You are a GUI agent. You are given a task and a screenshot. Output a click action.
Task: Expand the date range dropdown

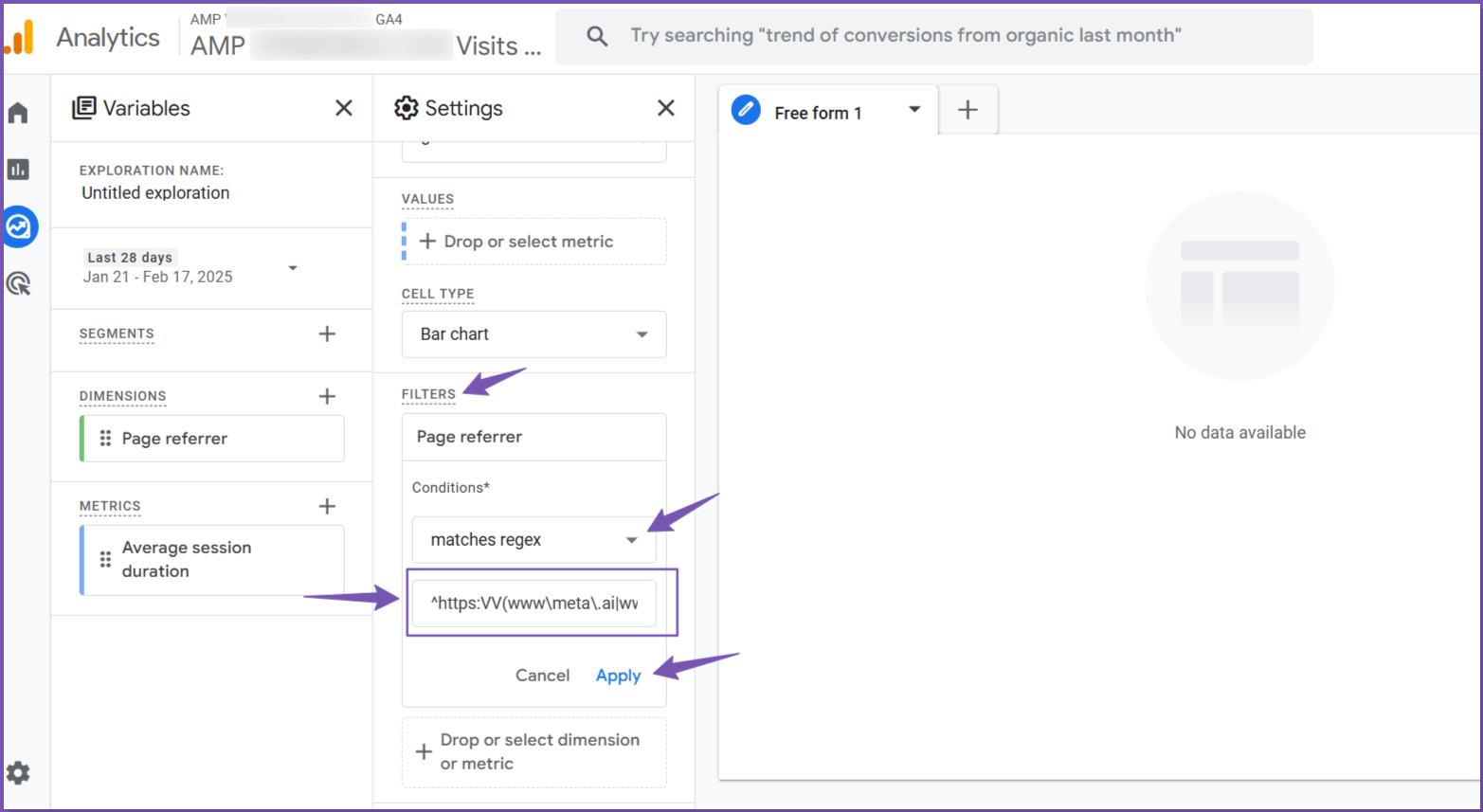[293, 268]
